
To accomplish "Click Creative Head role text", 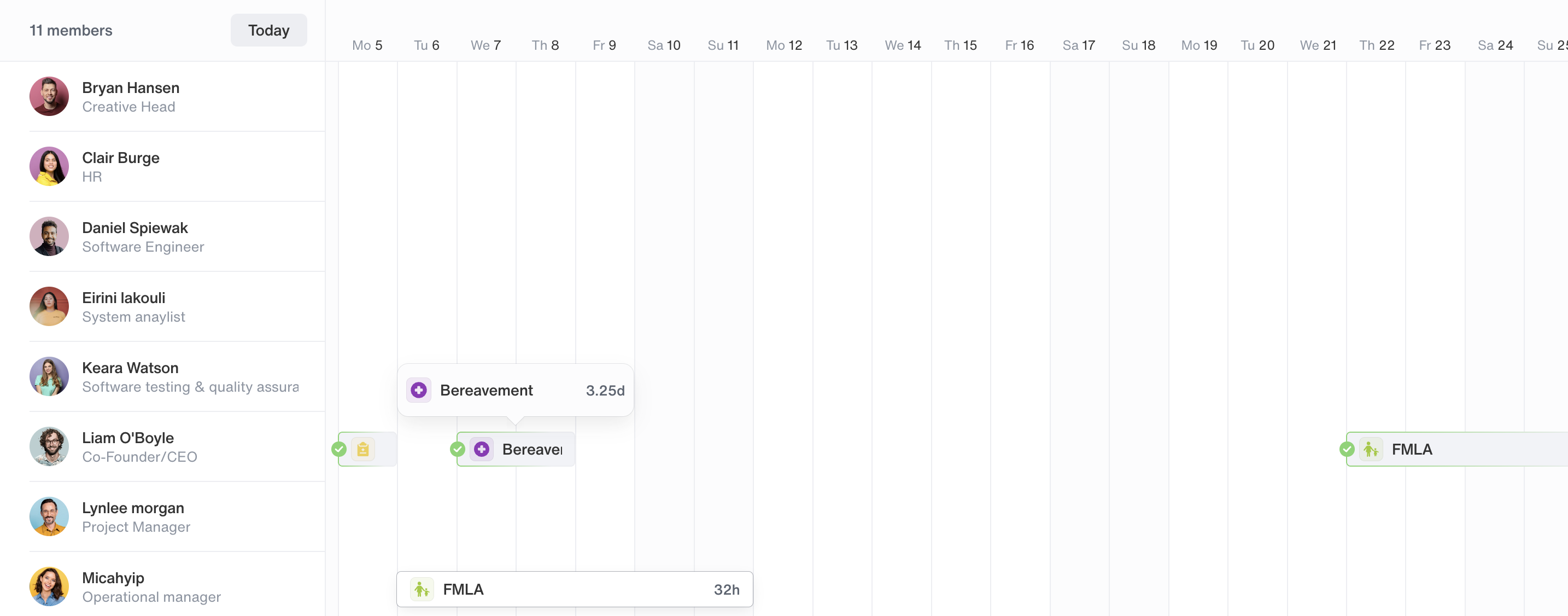I will pos(128,107).
